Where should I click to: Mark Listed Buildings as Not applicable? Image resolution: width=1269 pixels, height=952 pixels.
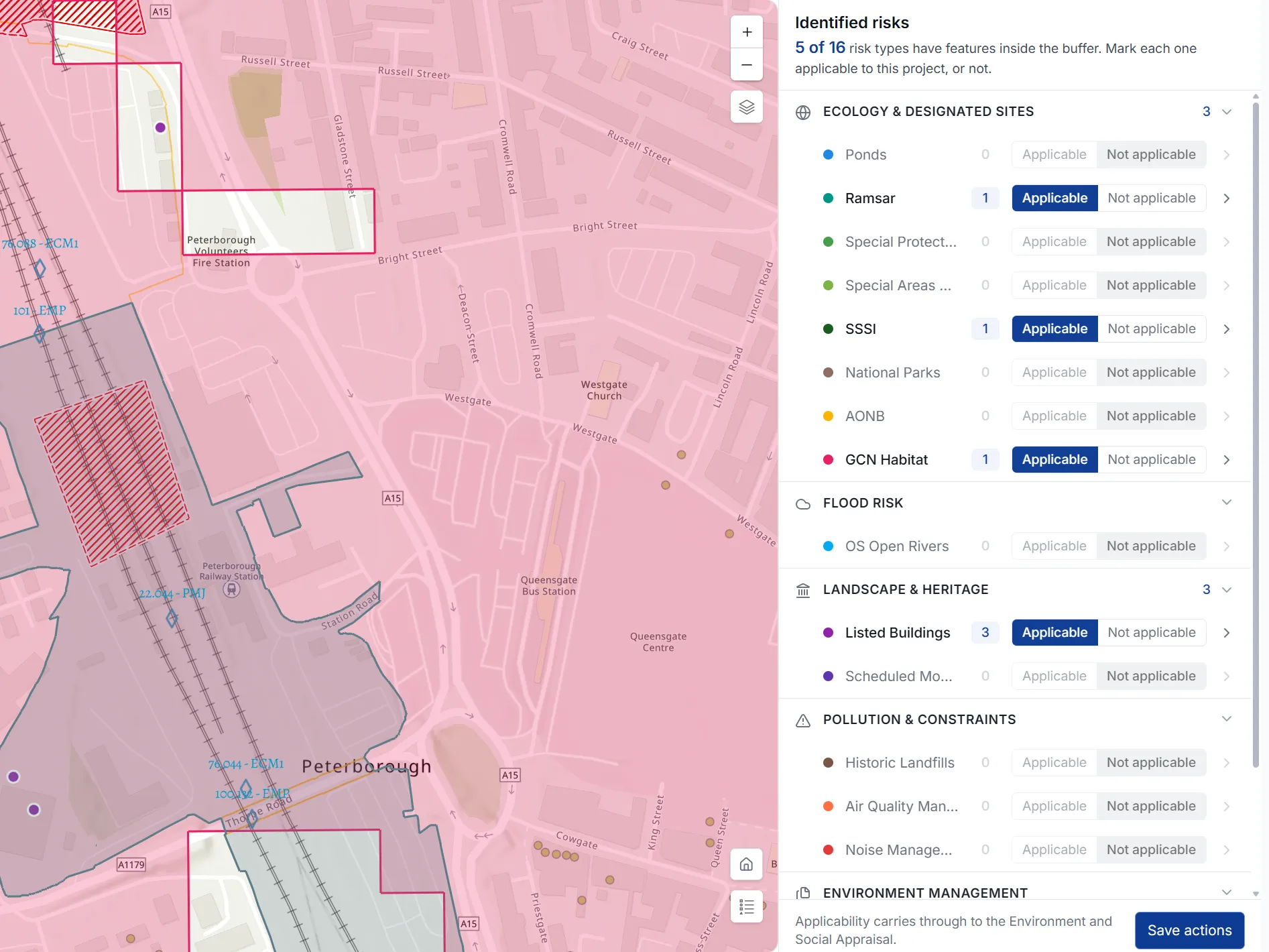pyautogui.click(x=1152, y=632)
